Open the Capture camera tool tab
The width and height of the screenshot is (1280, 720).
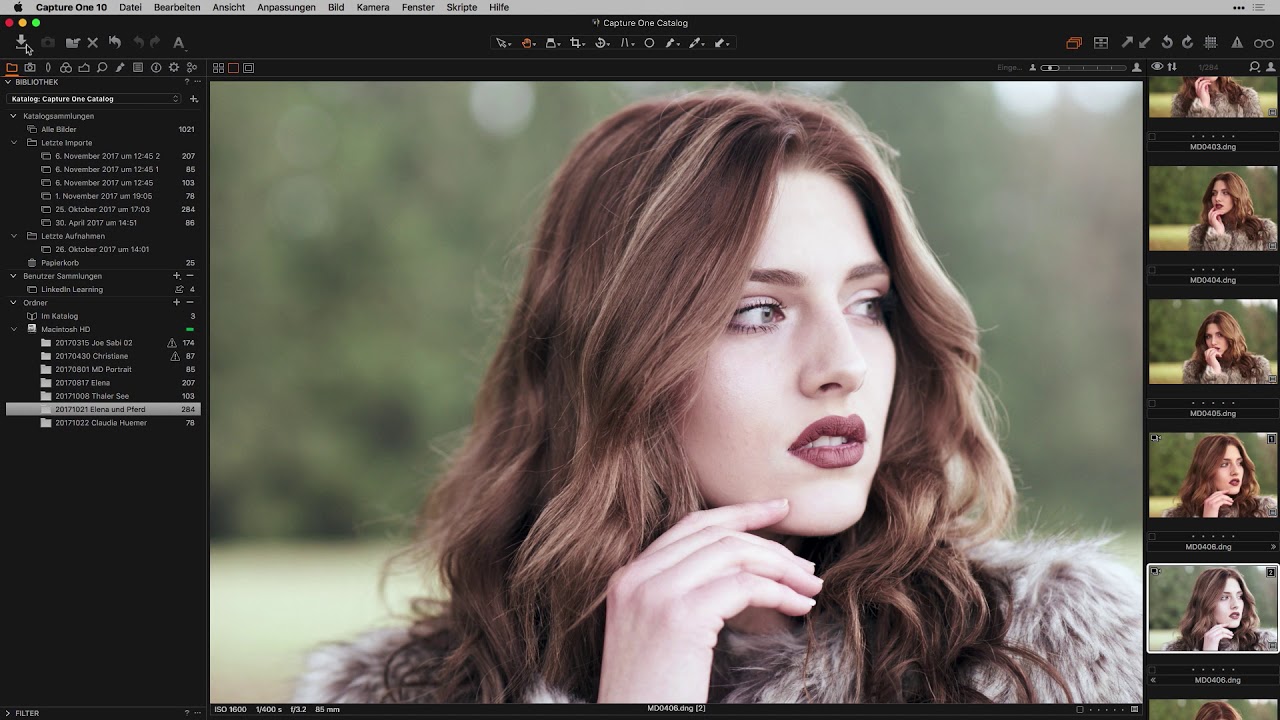[30, 68]
